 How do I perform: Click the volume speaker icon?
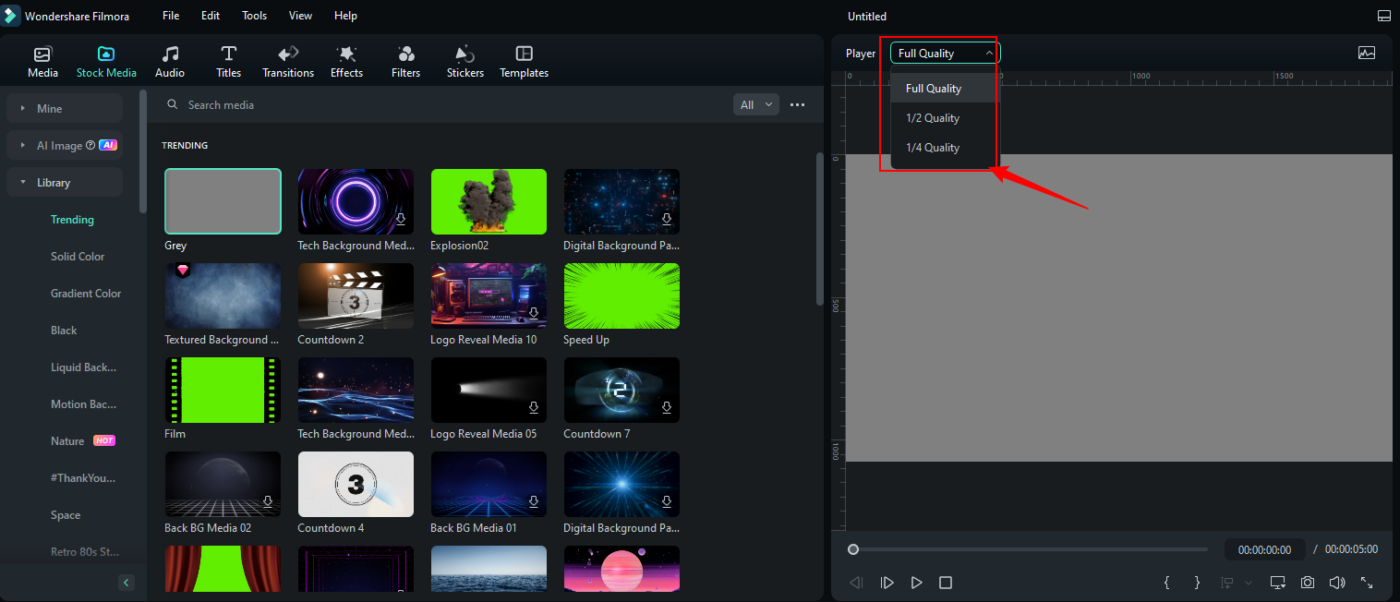tap(1337, 582)
